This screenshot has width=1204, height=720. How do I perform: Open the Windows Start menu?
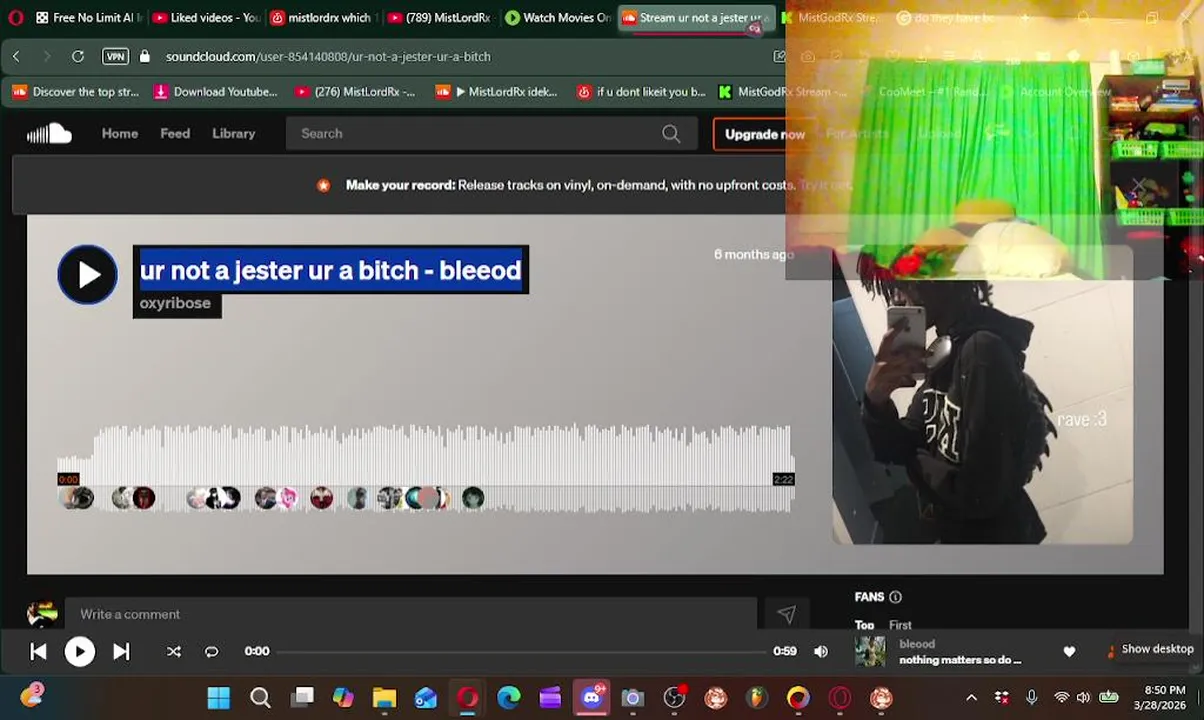coord(218,698)
